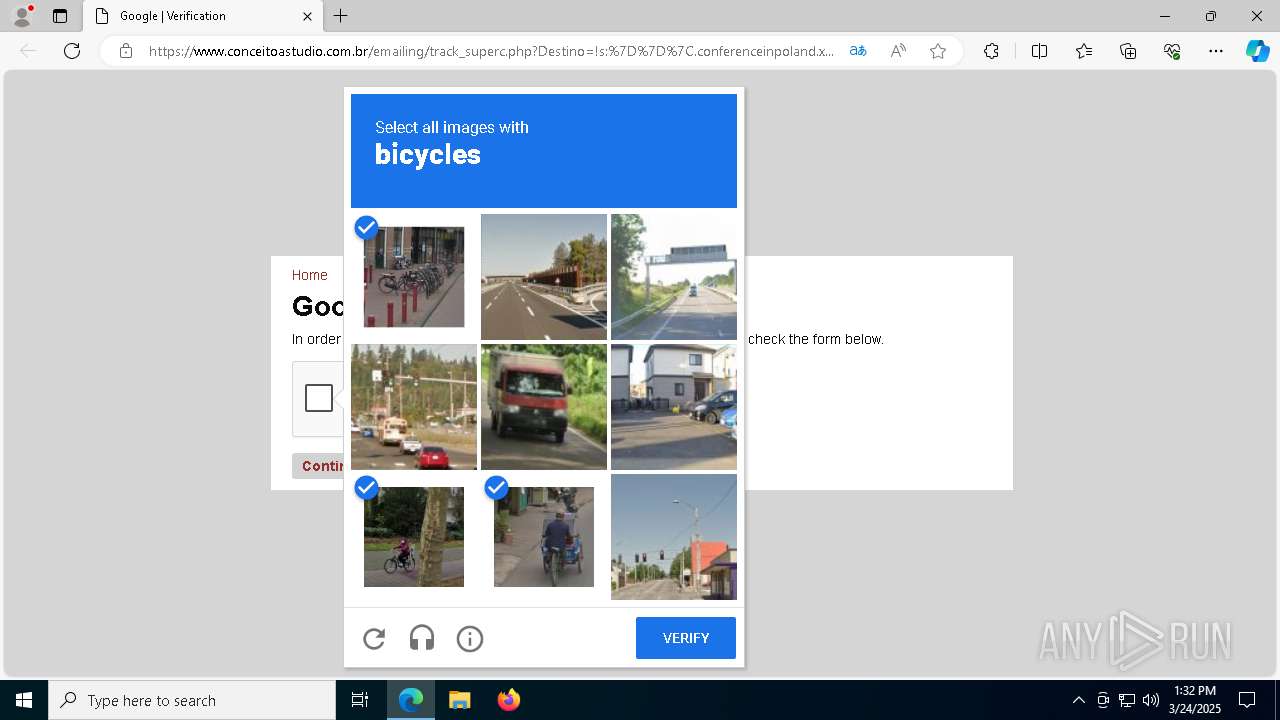Launch Firefox from the taskbar

(509, 700)
